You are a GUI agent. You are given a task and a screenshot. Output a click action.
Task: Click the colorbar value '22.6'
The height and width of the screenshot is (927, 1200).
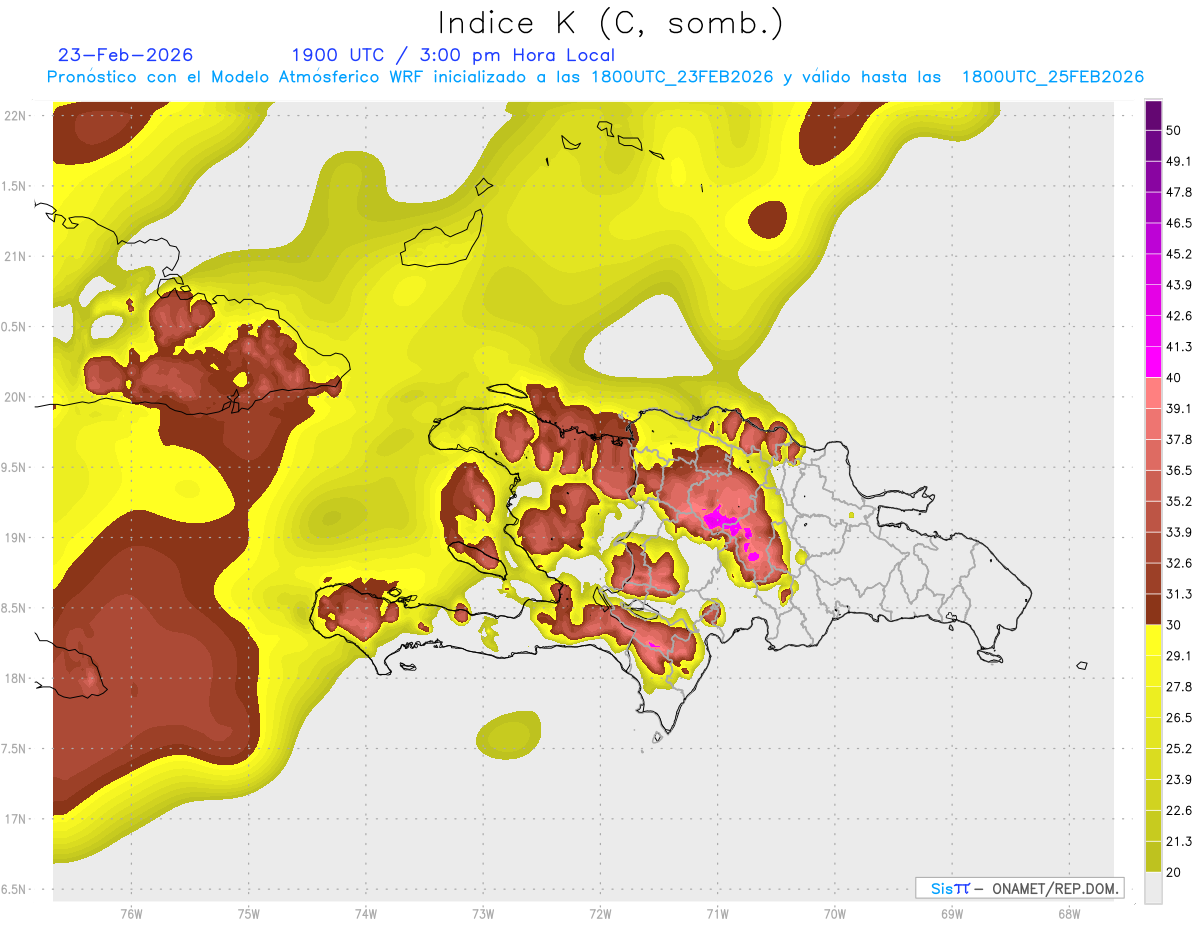point(1178,811)
